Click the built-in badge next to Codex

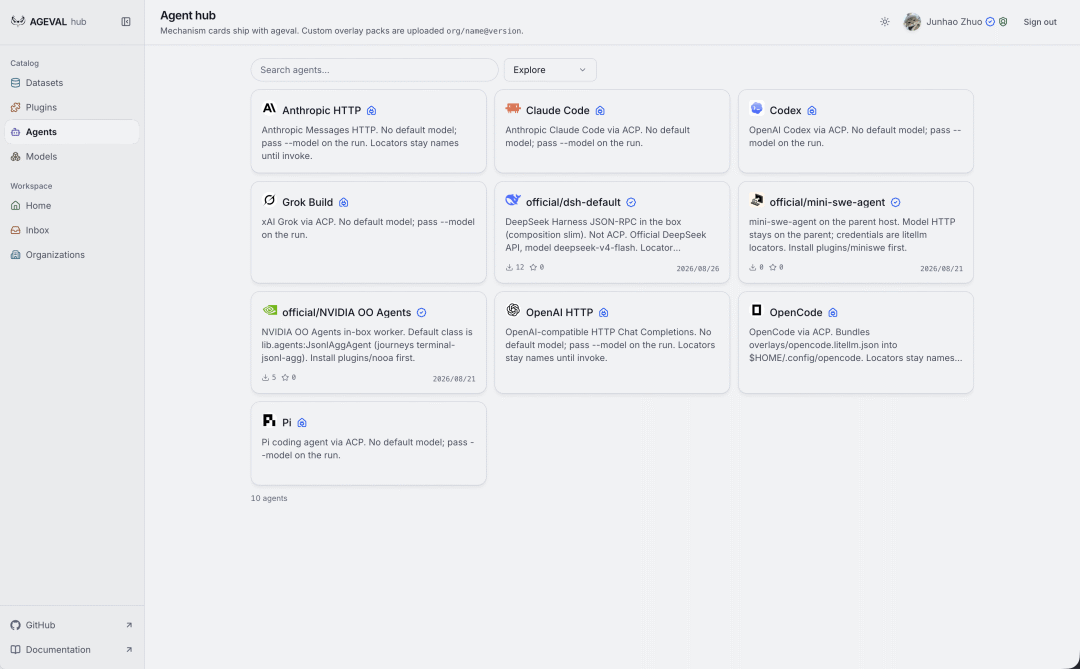812,111
